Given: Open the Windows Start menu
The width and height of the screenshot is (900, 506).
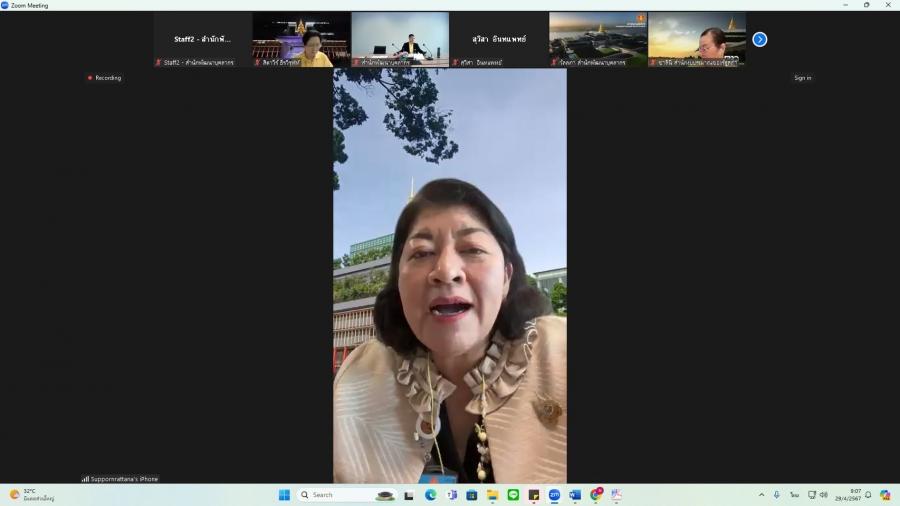Looking at the screenshot, I should pos(284,495).
